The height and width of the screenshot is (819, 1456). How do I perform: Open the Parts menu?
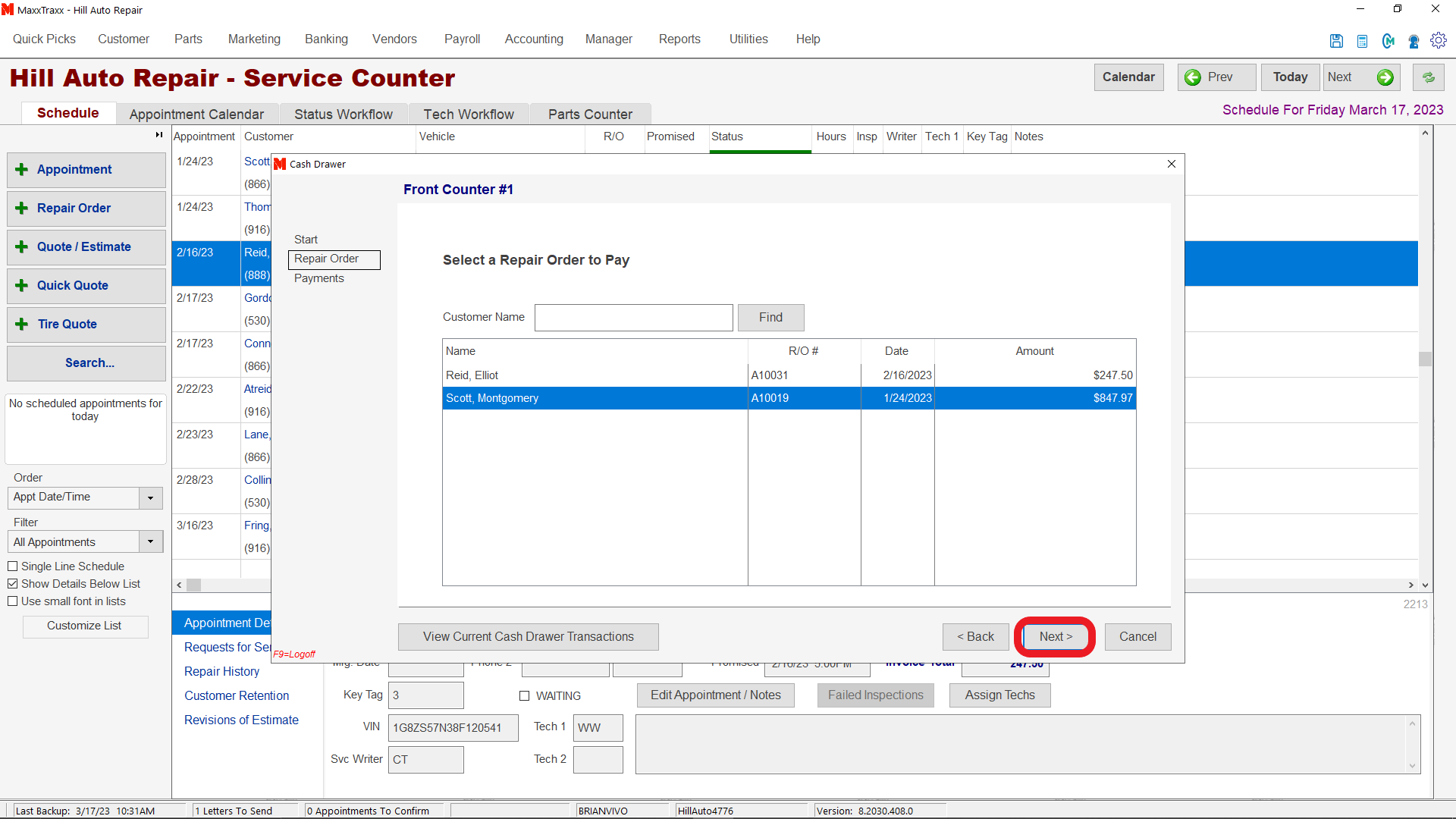pos(188,39)
